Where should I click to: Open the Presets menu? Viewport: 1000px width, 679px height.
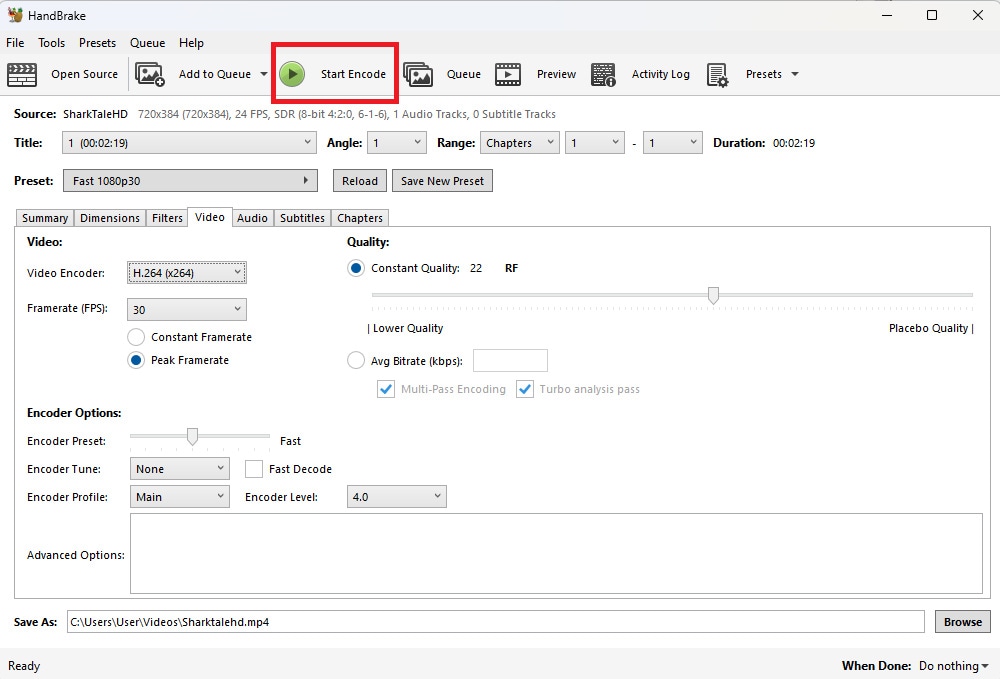[x=98, y=43]
